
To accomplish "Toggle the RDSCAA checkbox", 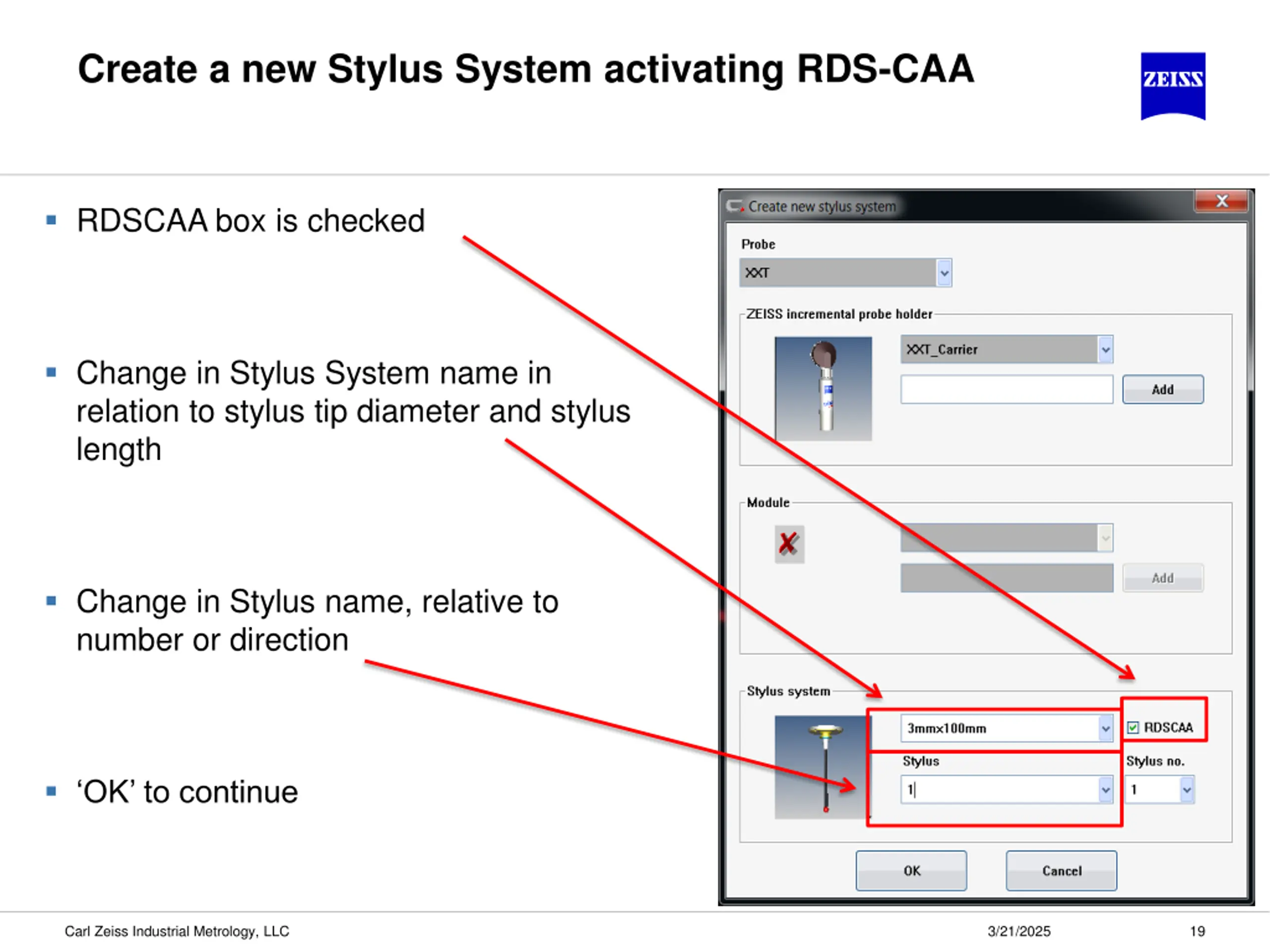I will click(x=1133, y=727).
